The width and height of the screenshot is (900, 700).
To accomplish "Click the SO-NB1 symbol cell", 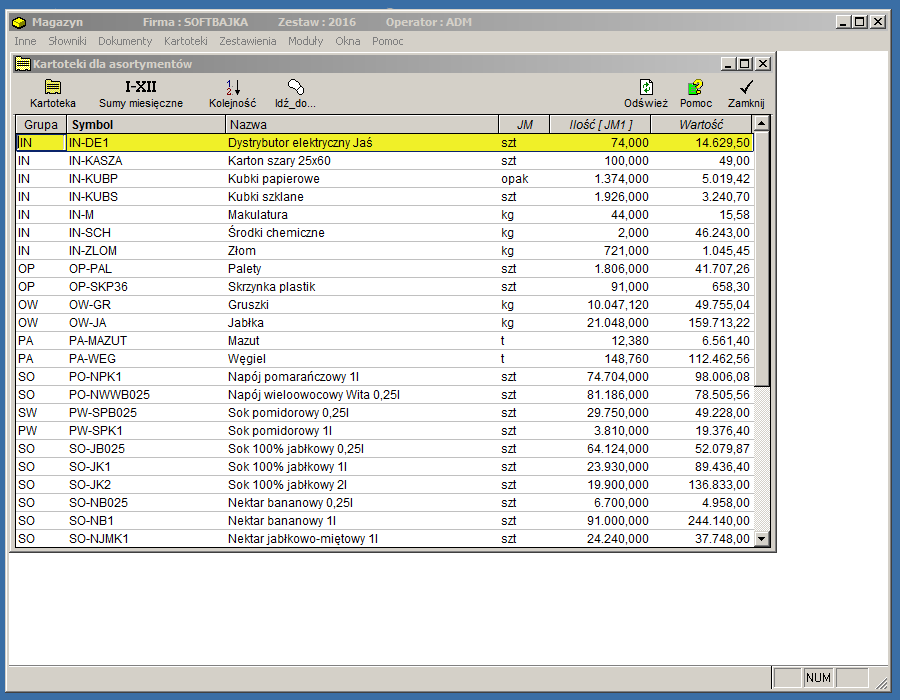I will 146,521.
